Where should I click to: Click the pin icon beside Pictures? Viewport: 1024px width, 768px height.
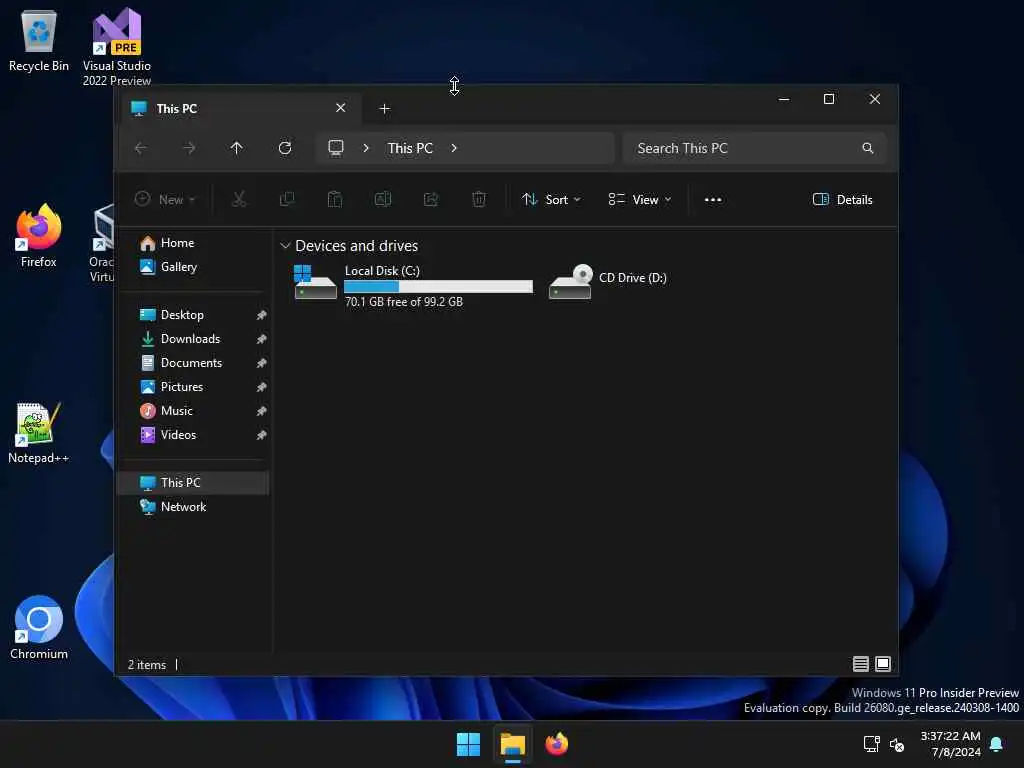coord(261,387)
